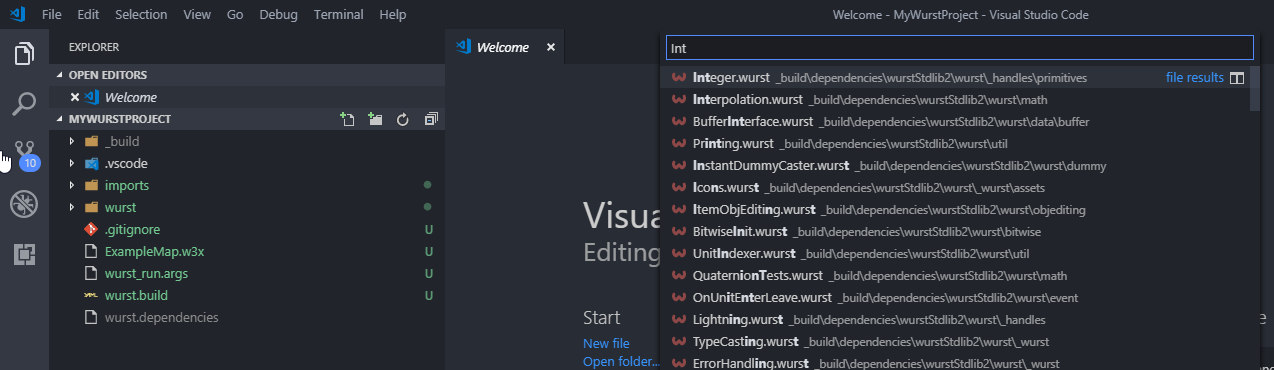
Task: Open the Selection menu
Action: (x=141, y=15)
